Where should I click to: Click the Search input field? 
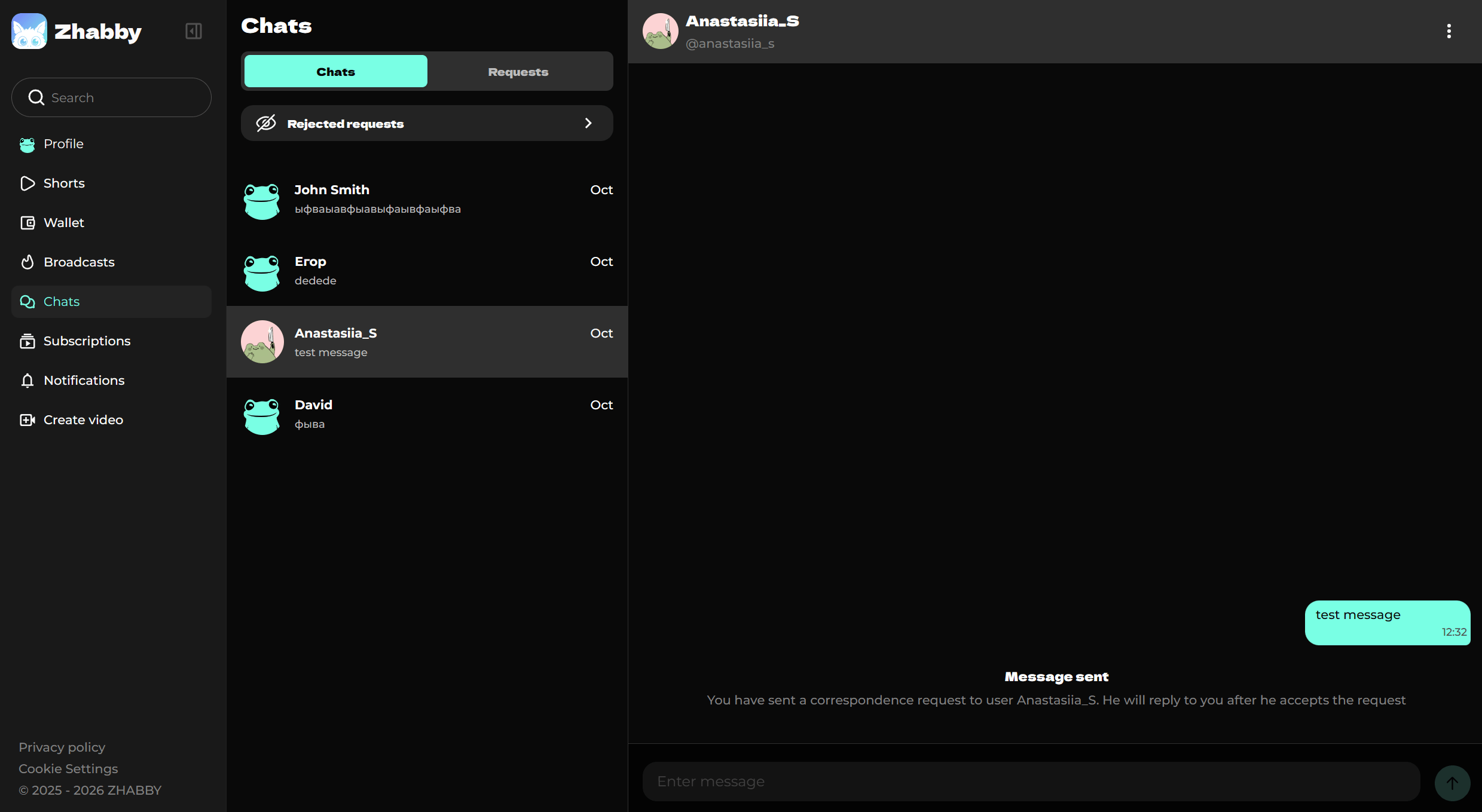coord(120,97)
